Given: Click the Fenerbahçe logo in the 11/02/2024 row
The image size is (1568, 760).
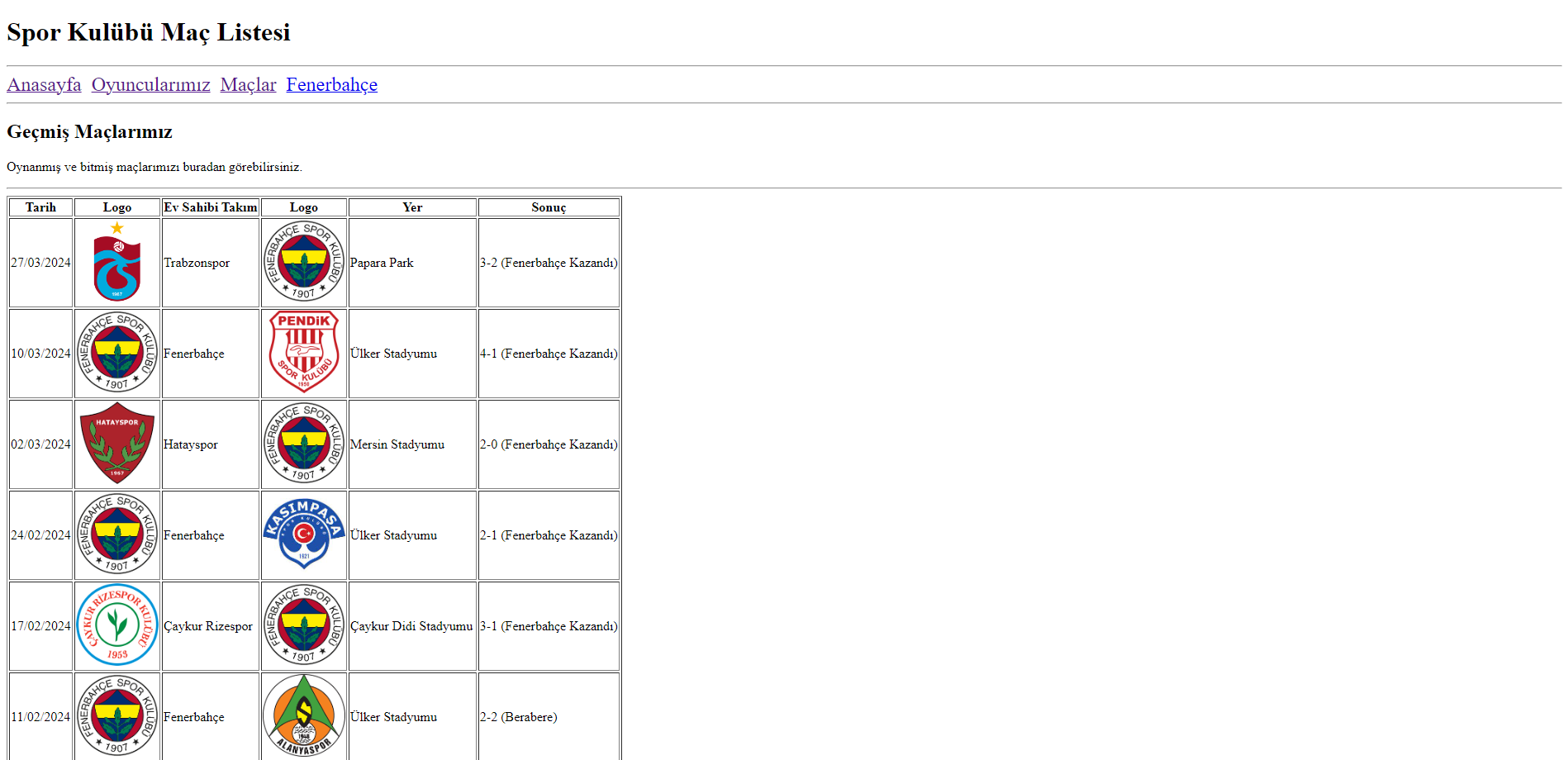Looking at the screenshot, I should 117,716.
